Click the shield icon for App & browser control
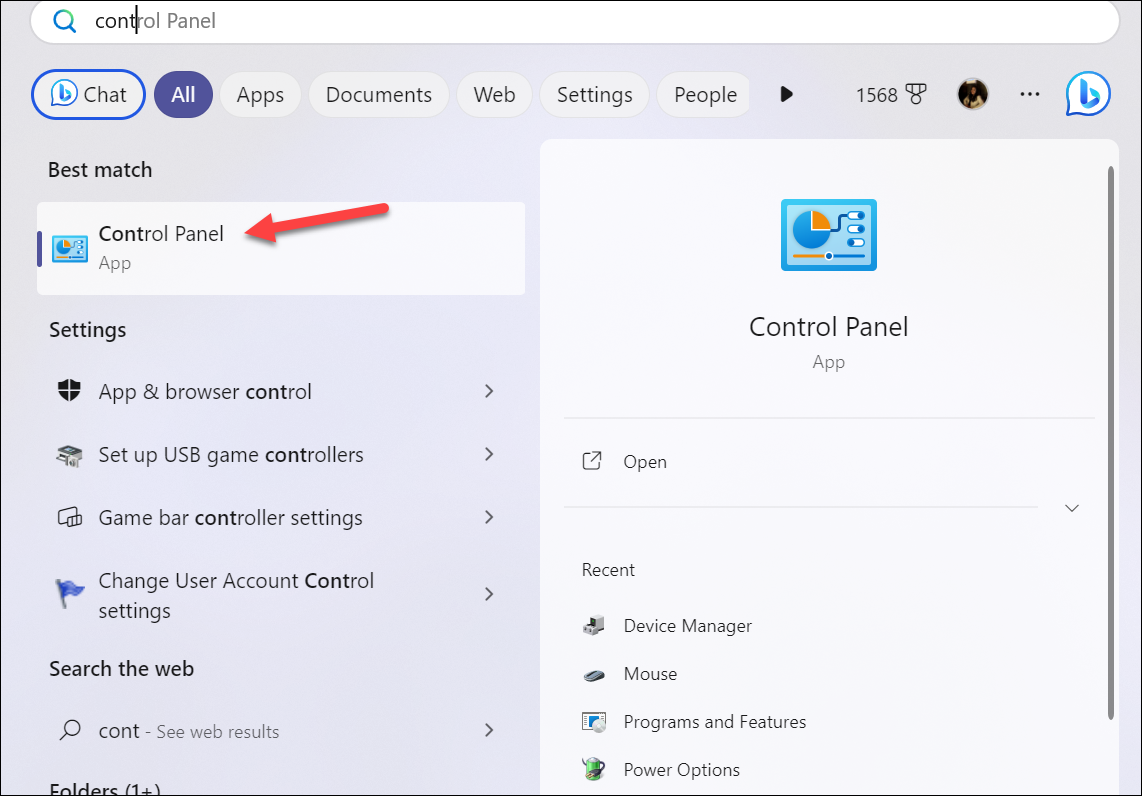Viewport: 1142px width, 796px height. 69,390
